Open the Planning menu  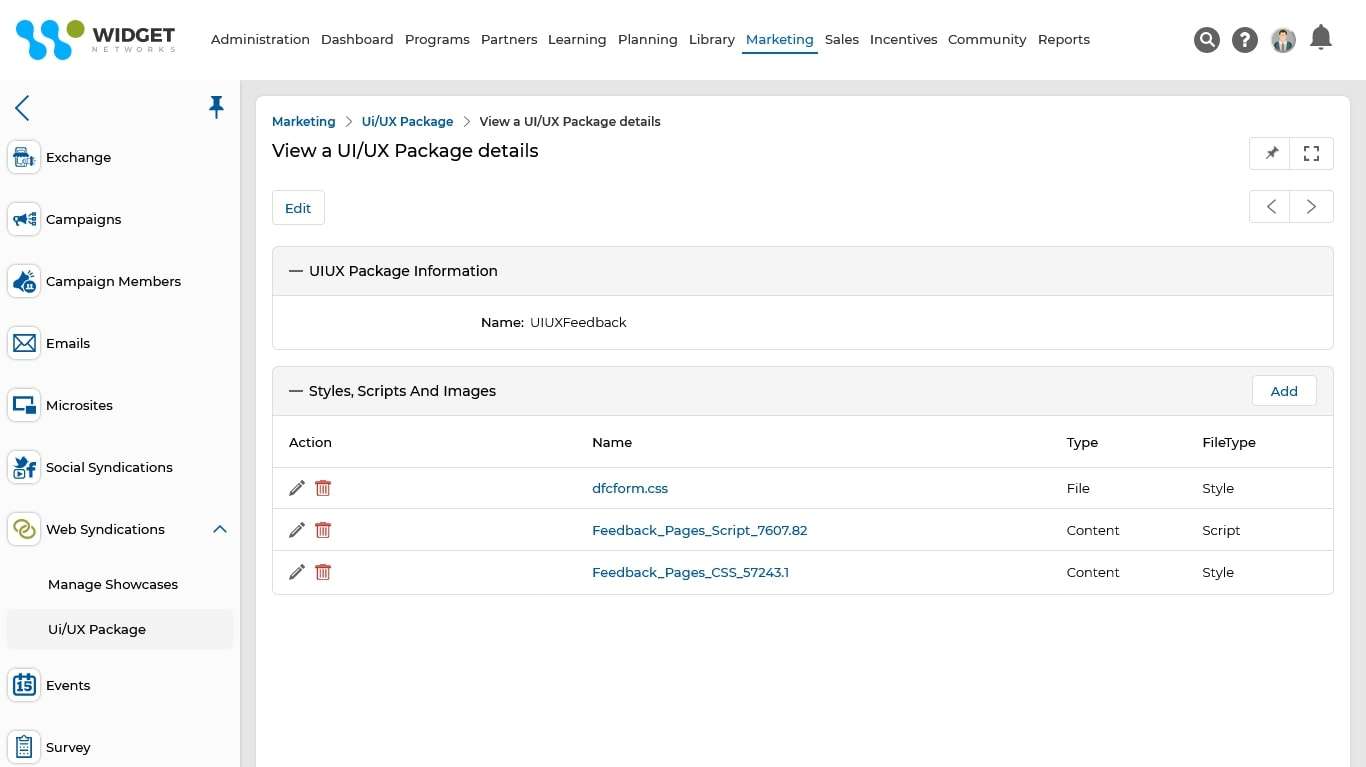(x=648, y=39)
